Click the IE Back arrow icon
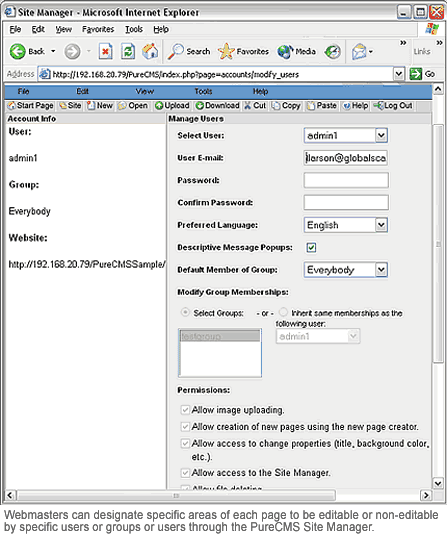This screenshot has height=537, width=447. pos(17,52)
